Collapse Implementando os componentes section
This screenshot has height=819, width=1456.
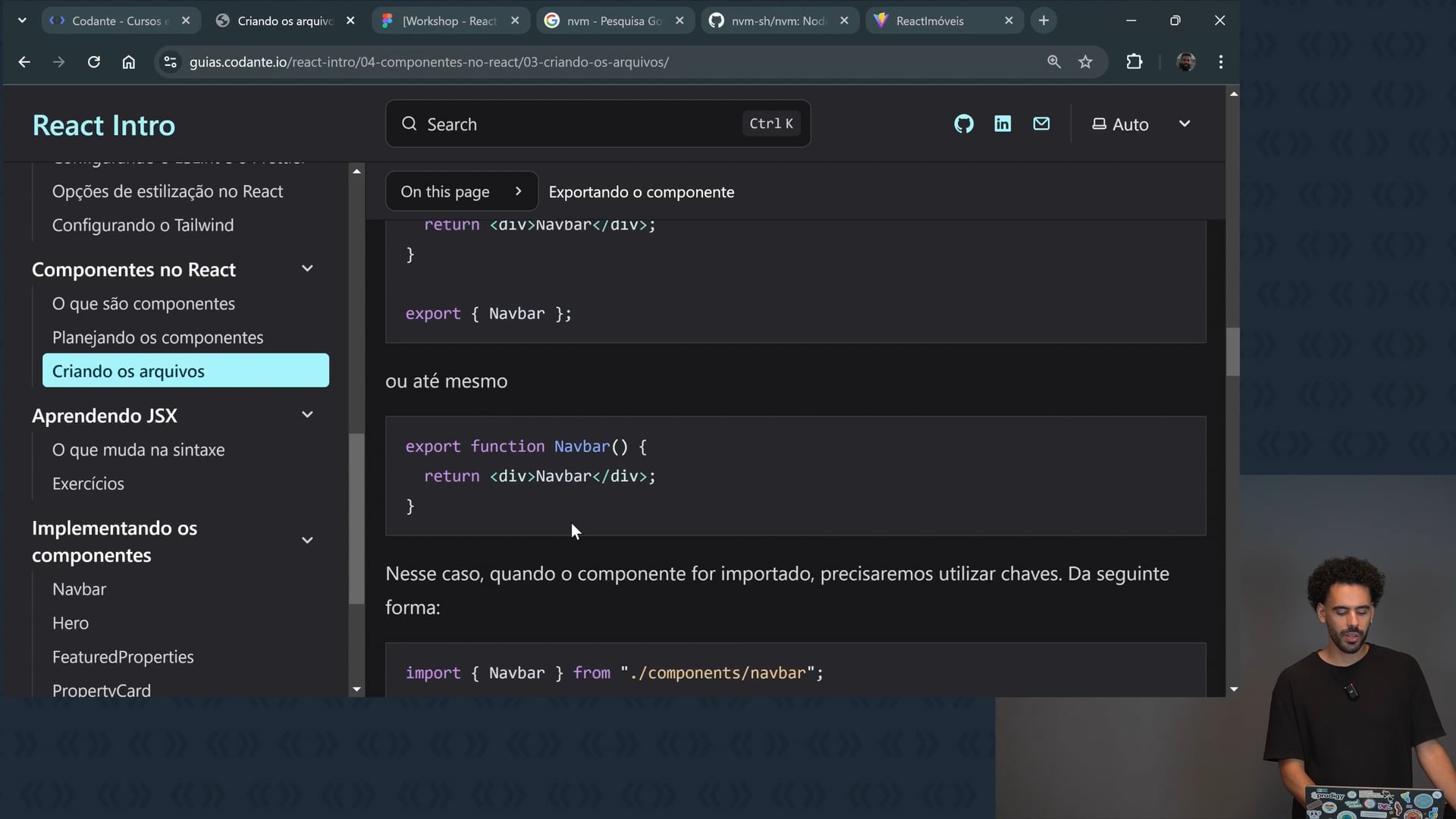click(307, 541)
